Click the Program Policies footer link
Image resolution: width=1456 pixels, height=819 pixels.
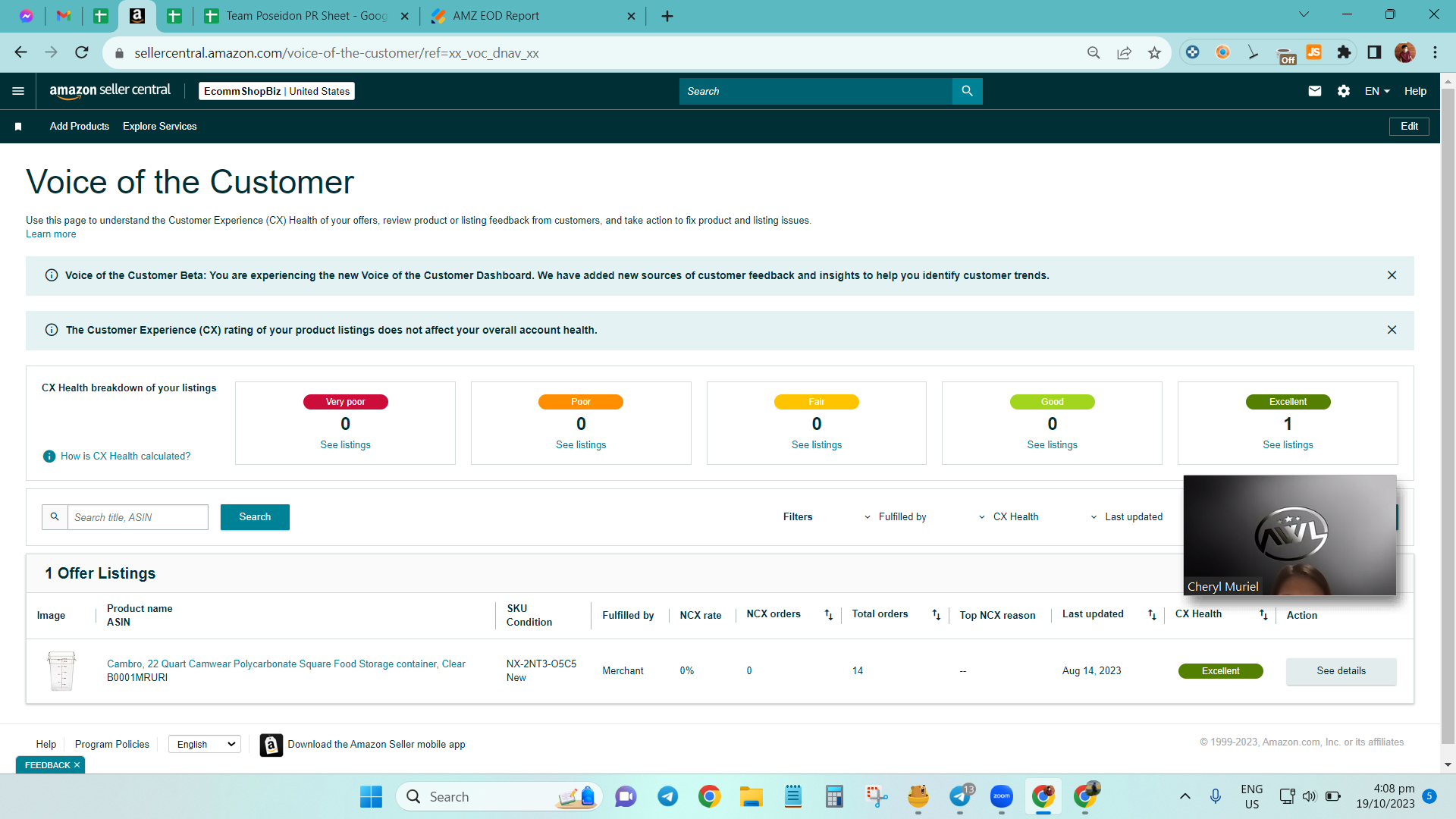point(112,745)
